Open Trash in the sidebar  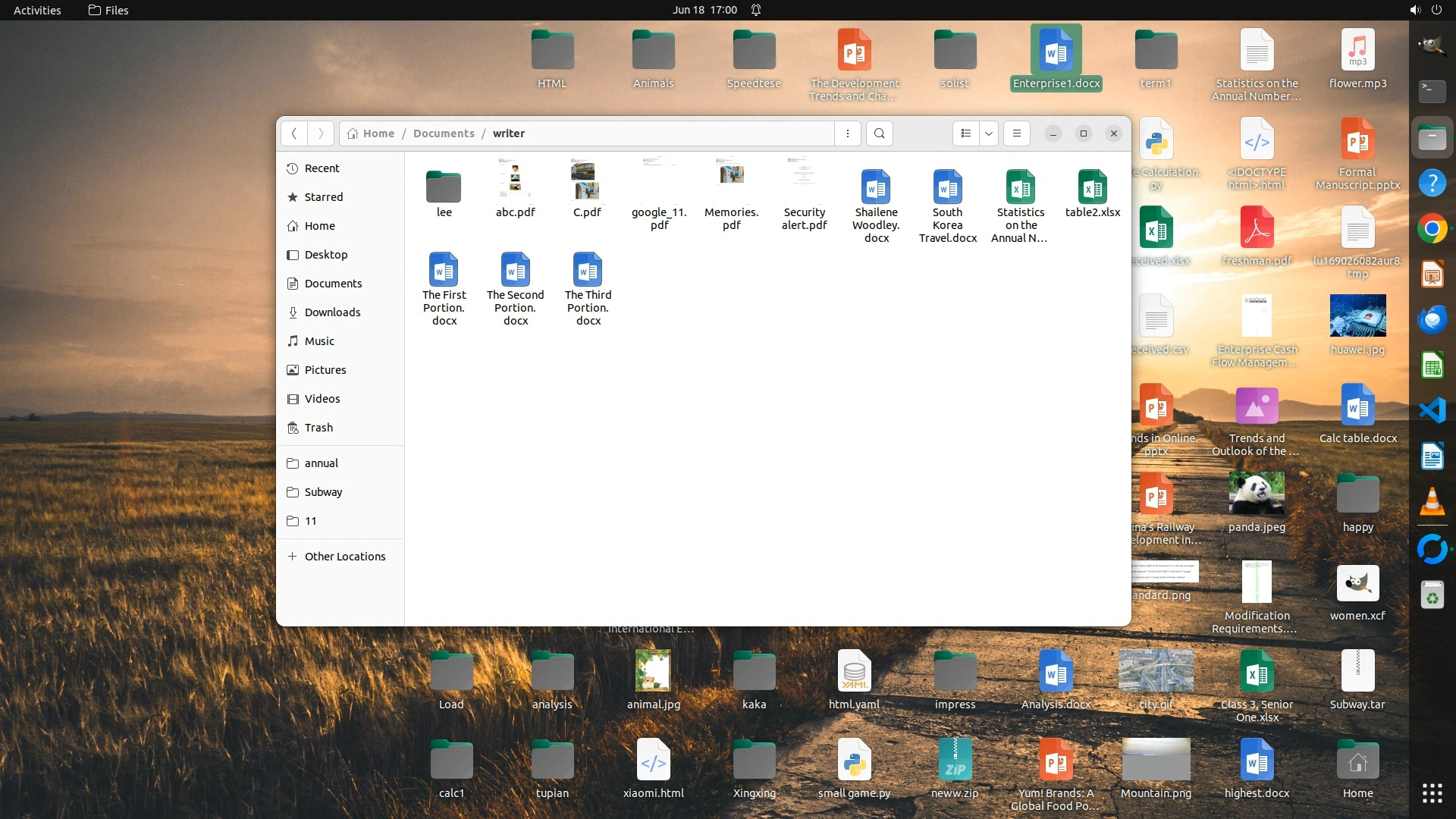(x=318, y=428)
